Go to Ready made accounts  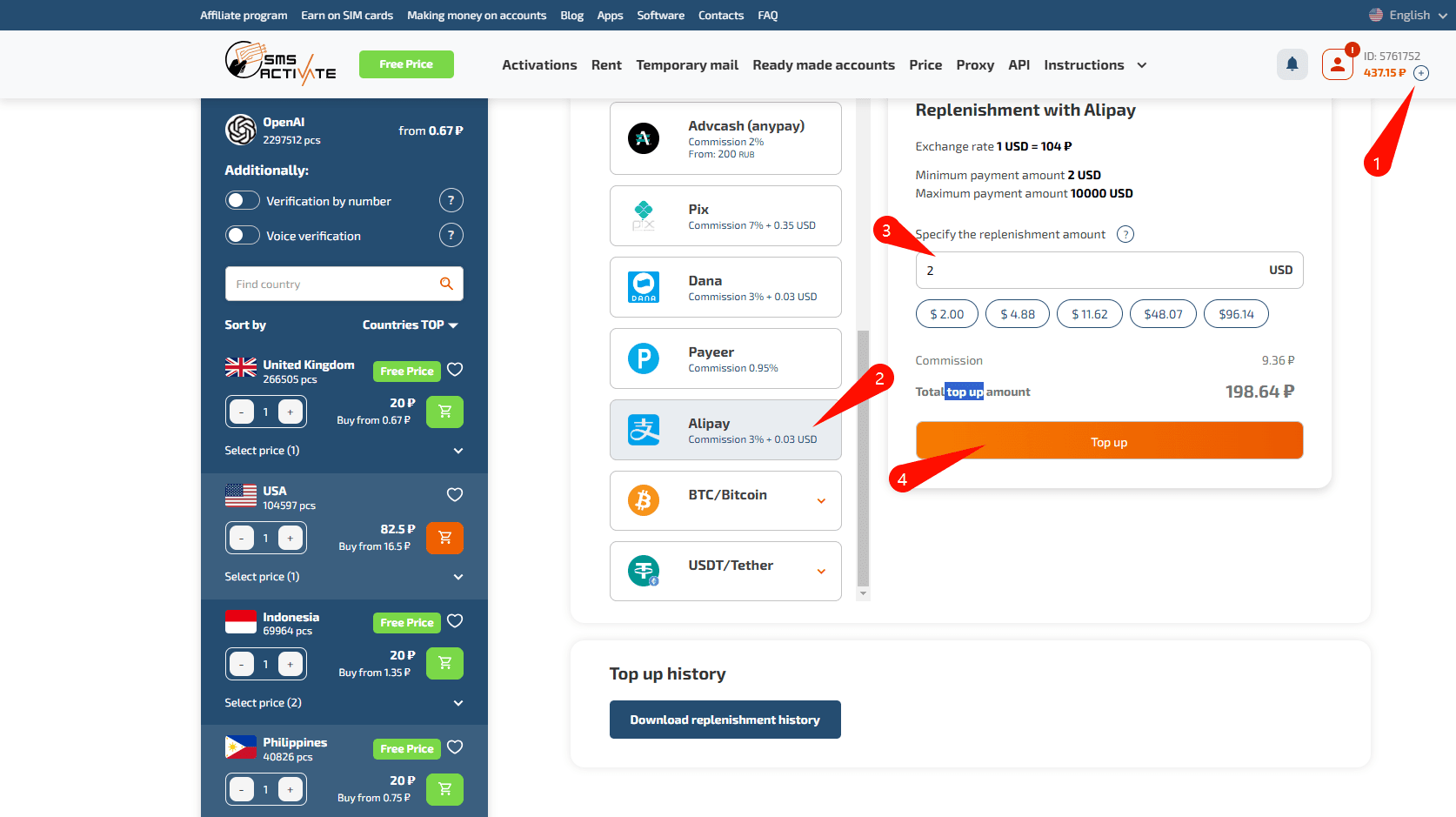coord(823,65)
